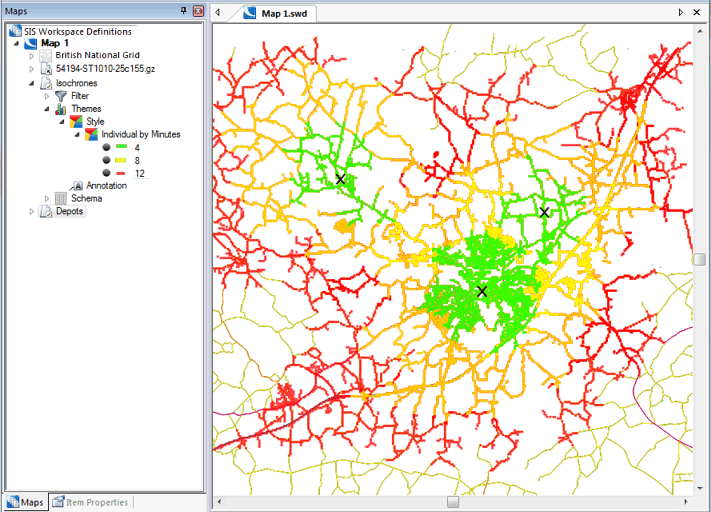Select the Annotation icon in tree

point(77,186)
